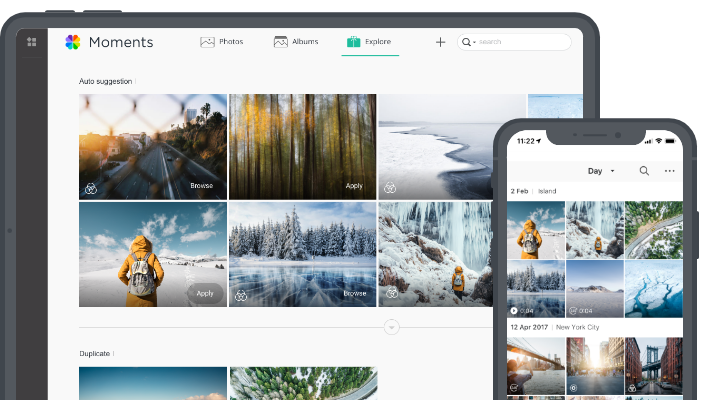Expand the Auto suggestion section chevron divider

(x=392, y=327)
